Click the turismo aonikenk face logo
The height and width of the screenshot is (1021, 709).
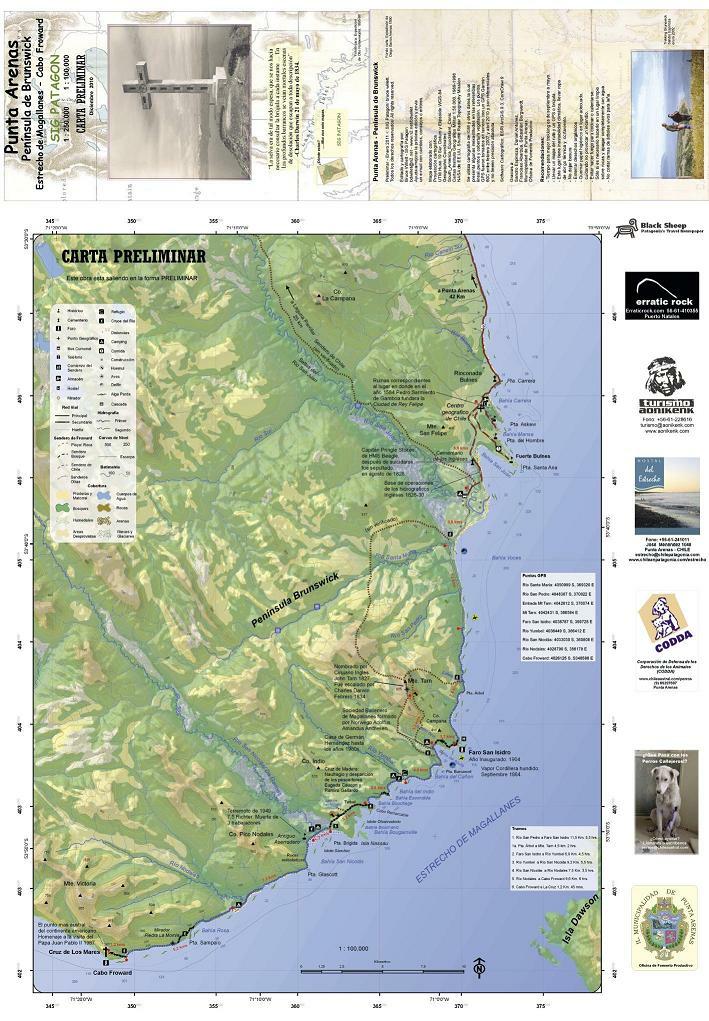[665, 376]
